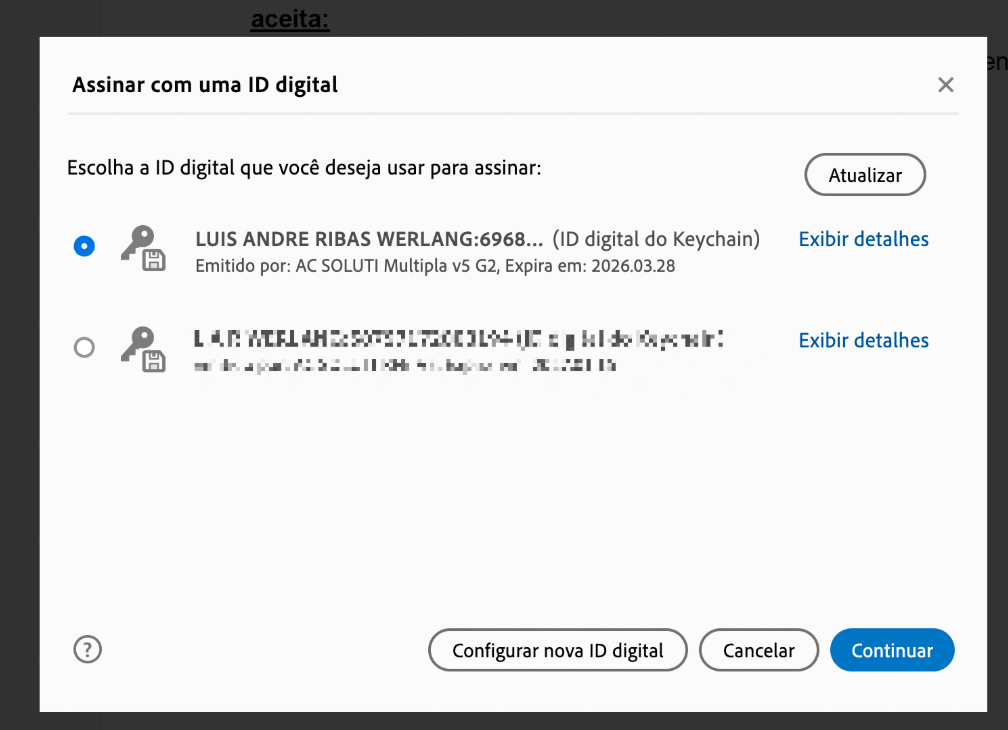Click the ID digital do Keychain label

pos(656,239)
